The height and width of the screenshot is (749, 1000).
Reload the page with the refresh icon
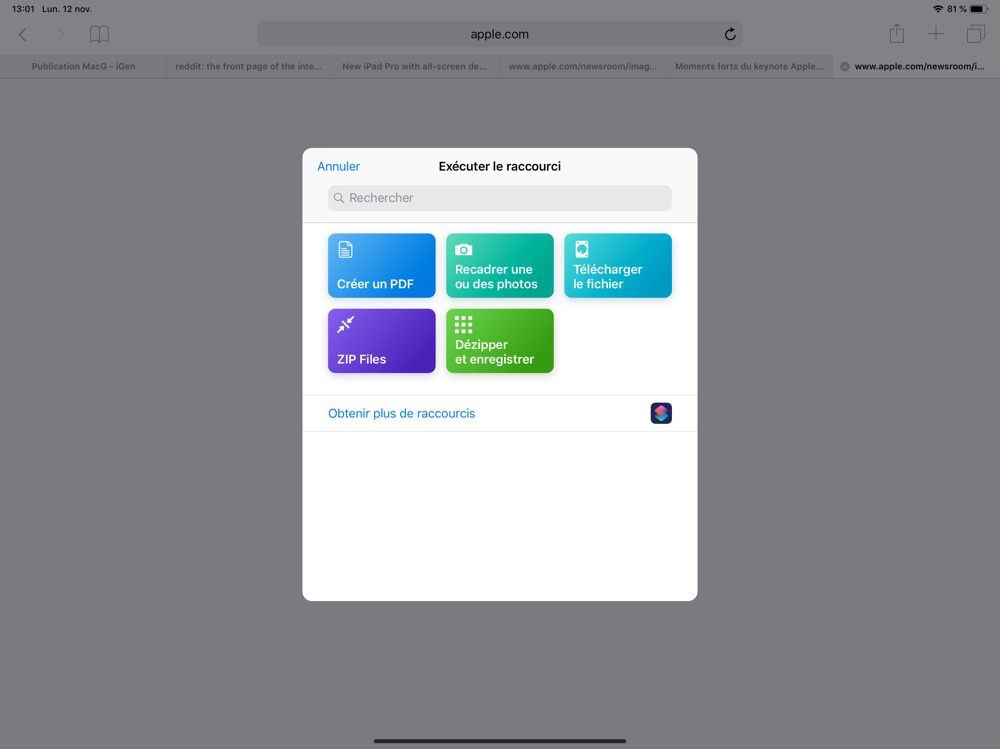point(730,34)
